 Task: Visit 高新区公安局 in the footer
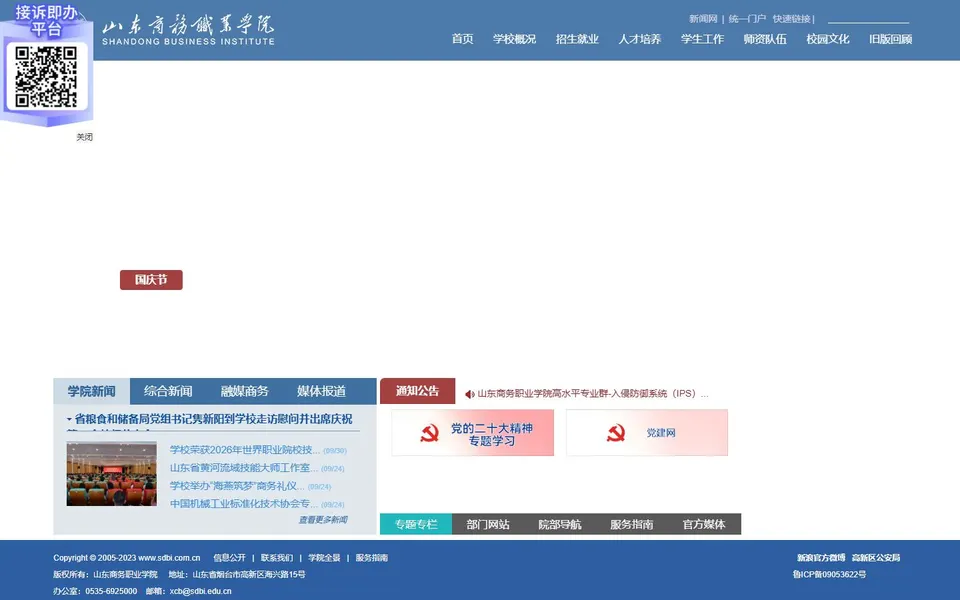tap(876, 558)
